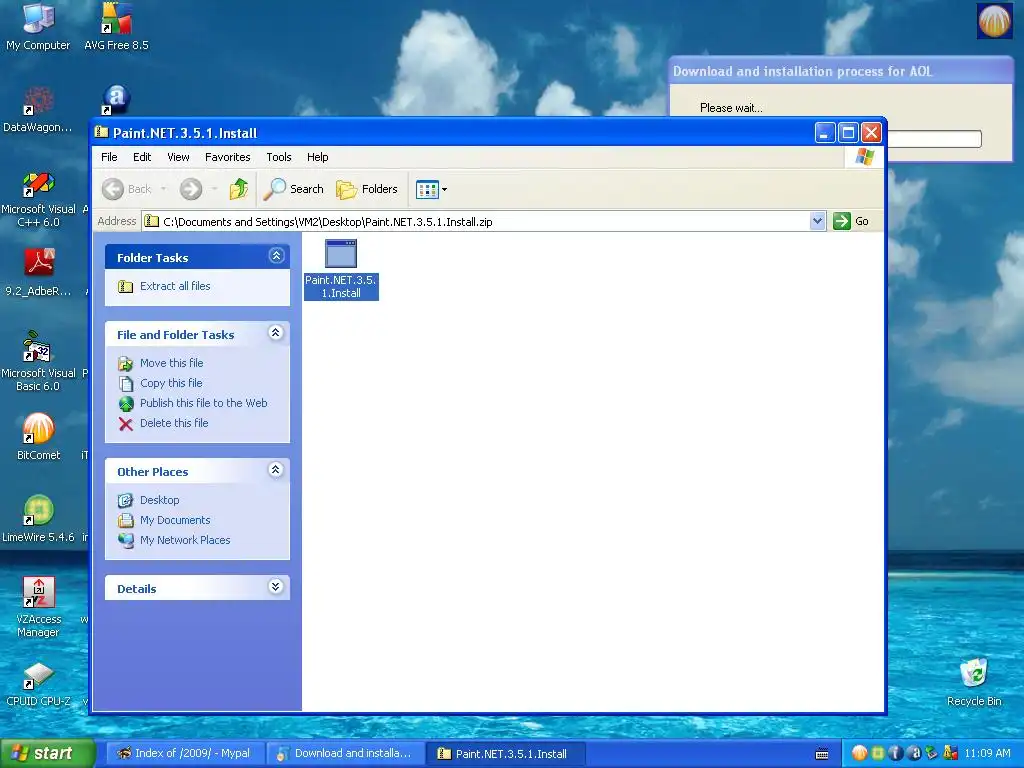Click the blue info tray icon
The image size is (1024, 768).
pyautogui.click(x=895, y=754)
